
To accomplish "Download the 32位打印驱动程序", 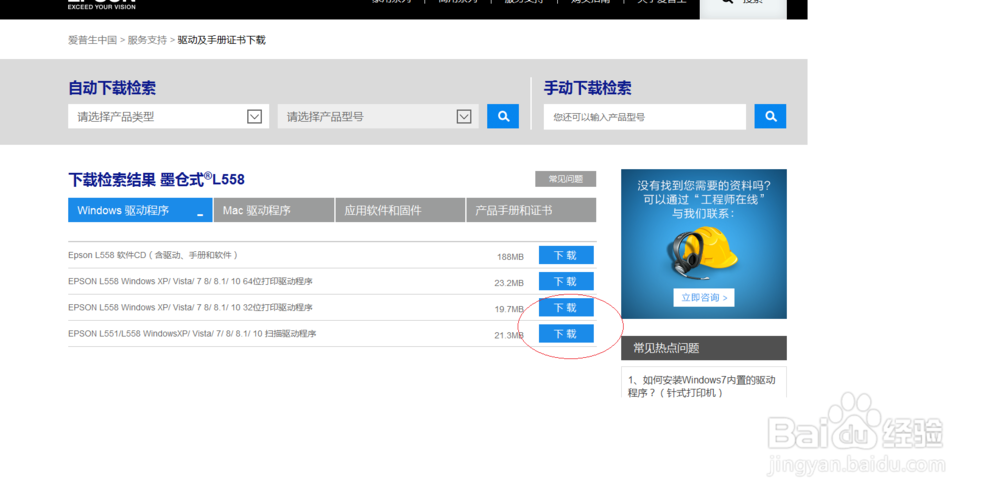I will (566, 308).
